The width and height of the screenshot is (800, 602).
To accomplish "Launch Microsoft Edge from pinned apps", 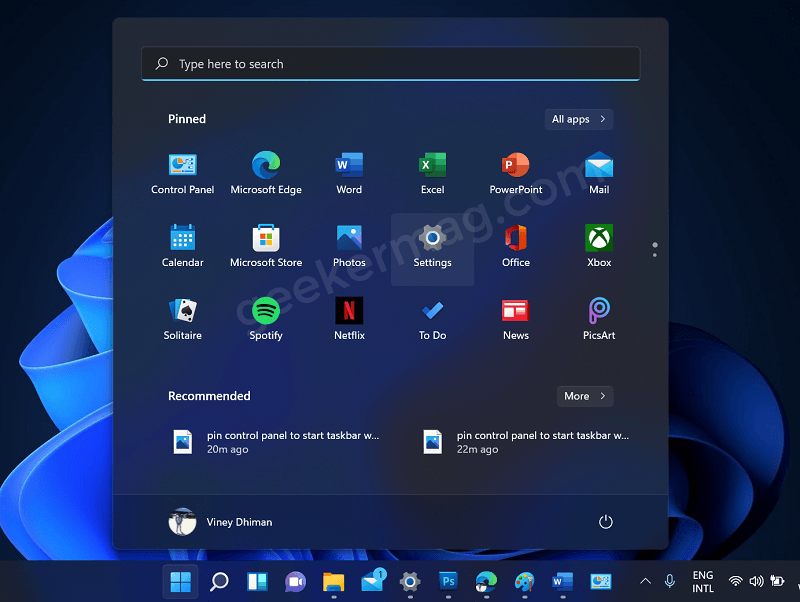I will (266, 174).
